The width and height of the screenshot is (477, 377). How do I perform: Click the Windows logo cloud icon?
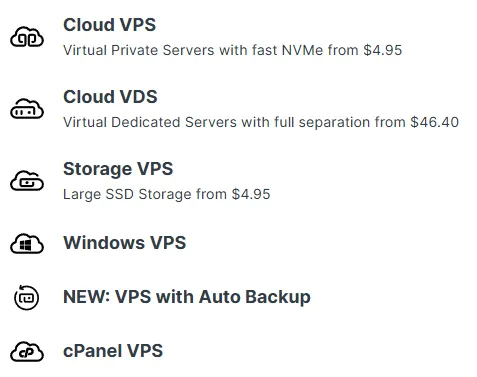[27, 243]
